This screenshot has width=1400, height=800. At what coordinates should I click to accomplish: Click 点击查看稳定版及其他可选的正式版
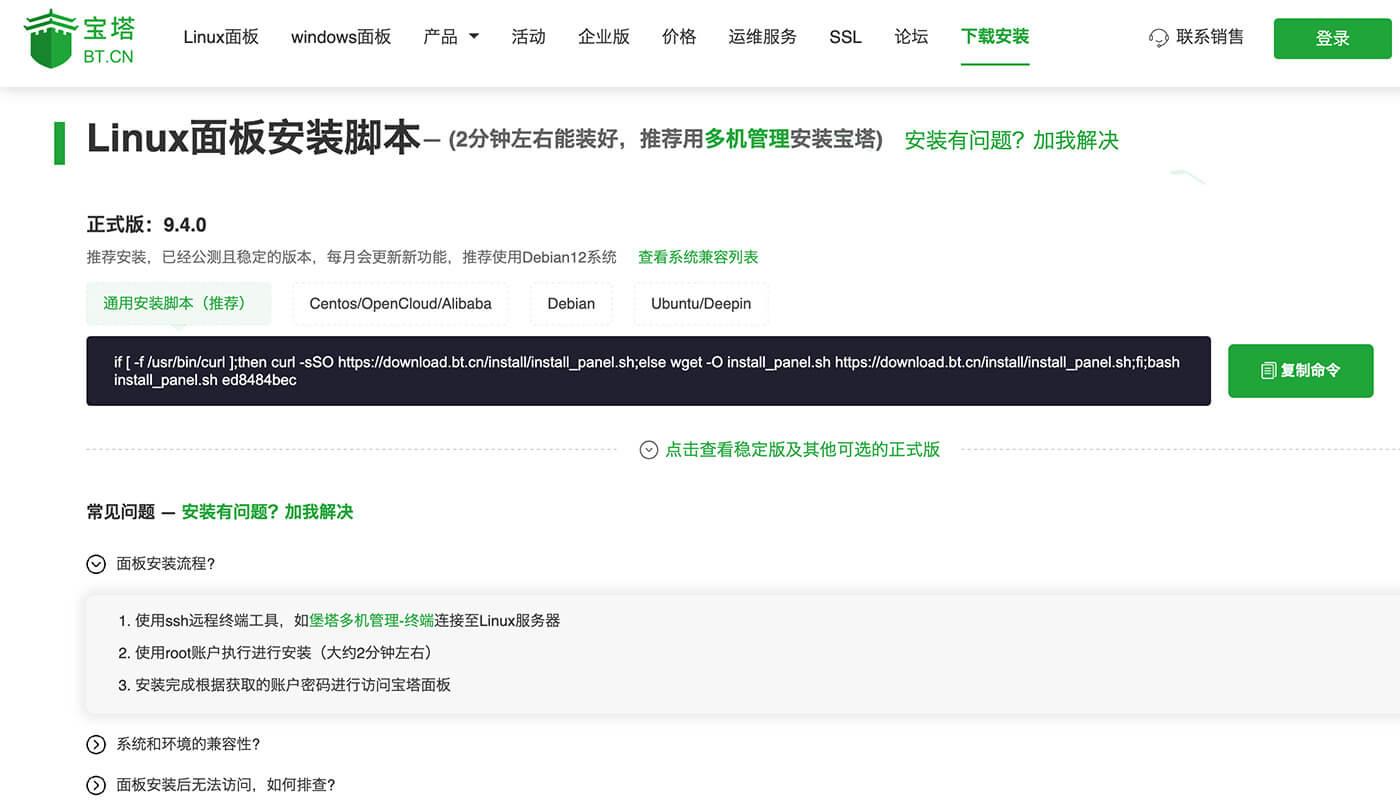pos(803,450)
